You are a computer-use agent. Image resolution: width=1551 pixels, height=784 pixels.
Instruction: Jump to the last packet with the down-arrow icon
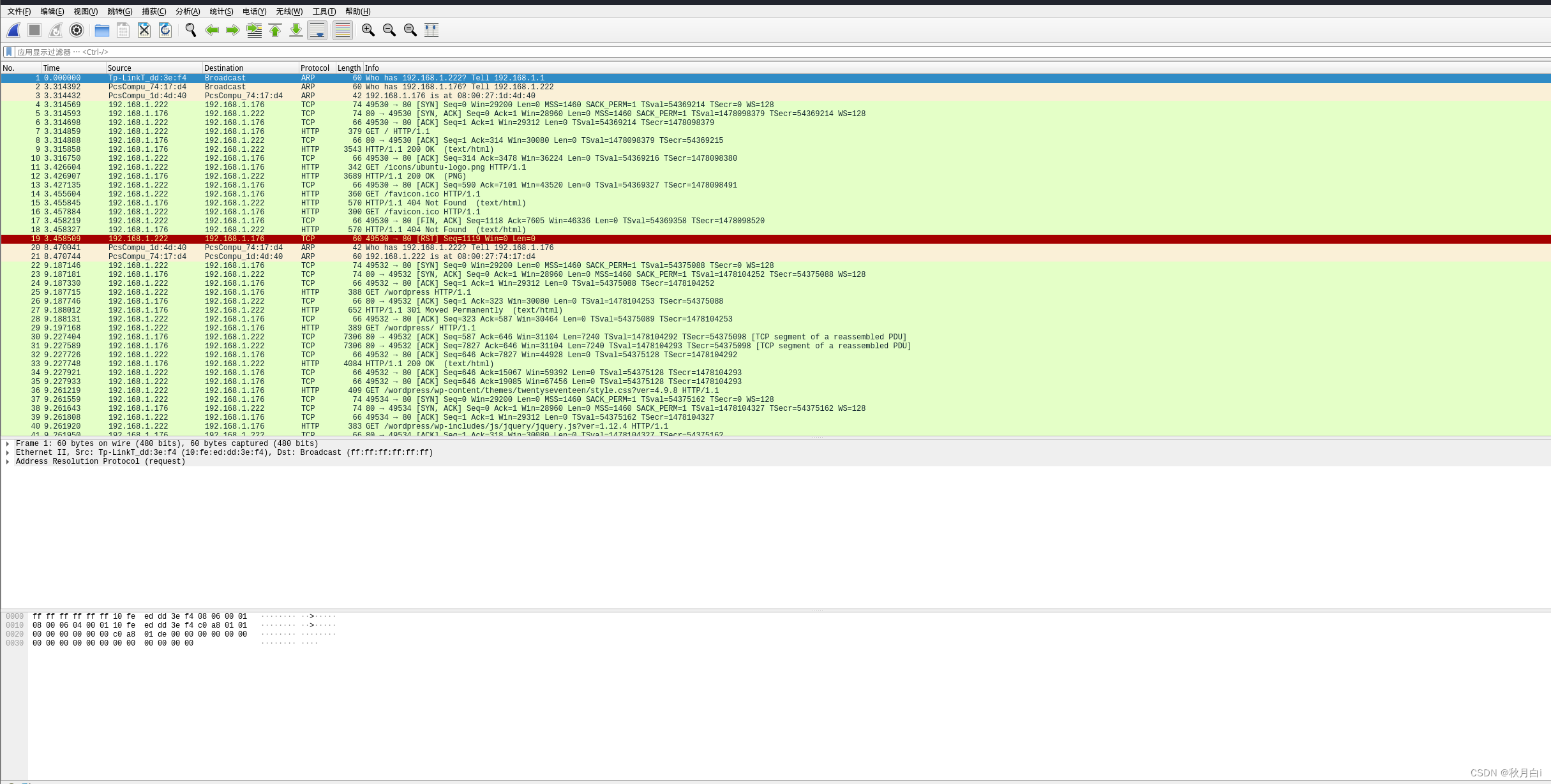(296, 30)
